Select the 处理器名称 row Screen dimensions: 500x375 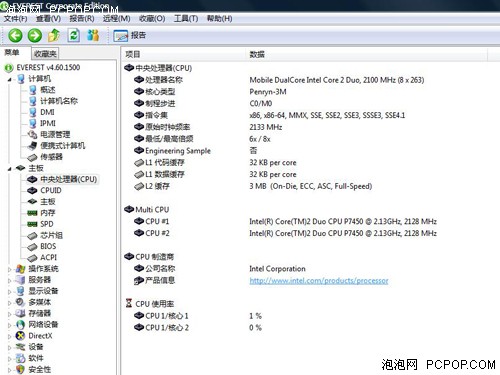click(279, 80)
